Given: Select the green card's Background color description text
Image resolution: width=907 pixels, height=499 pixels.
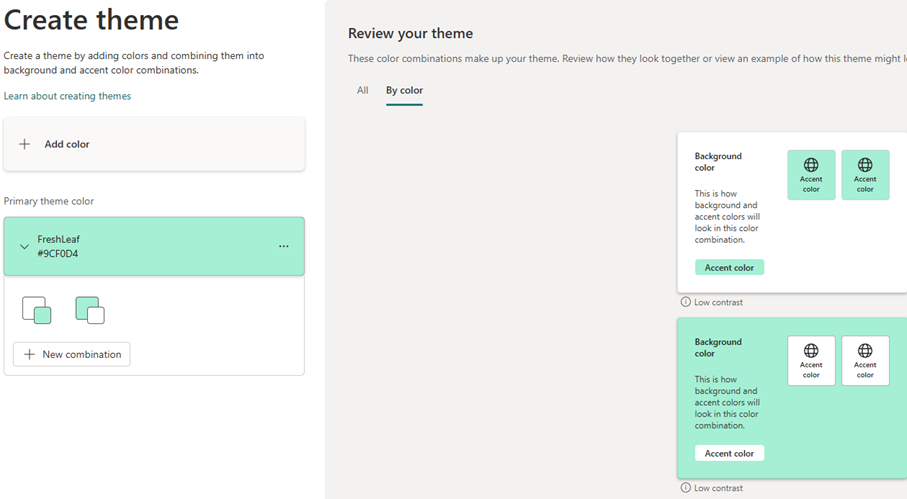Looking at the screenshot, I should (727, 402).
